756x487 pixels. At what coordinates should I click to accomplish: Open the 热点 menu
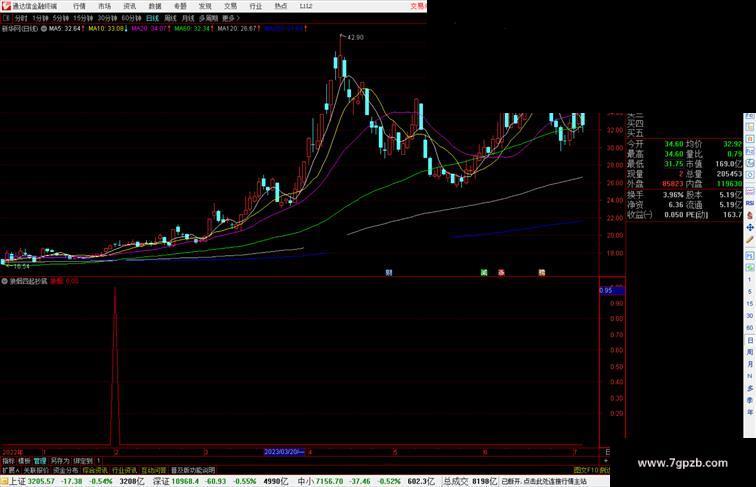tap(281, 6)
